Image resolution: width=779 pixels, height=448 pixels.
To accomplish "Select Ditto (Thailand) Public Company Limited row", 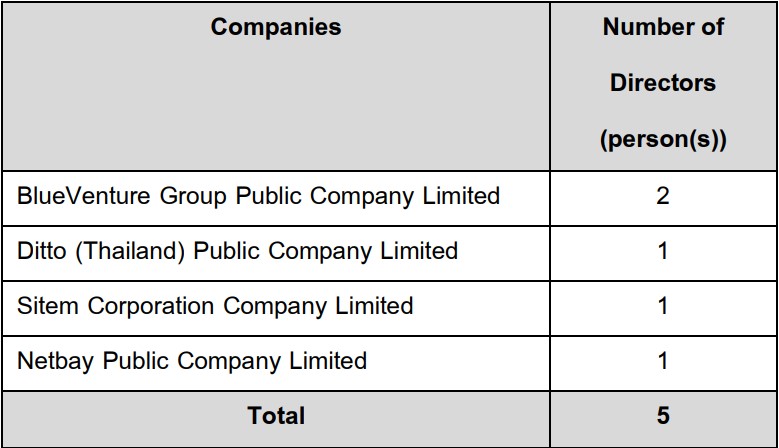I will (x=390, y=253).
